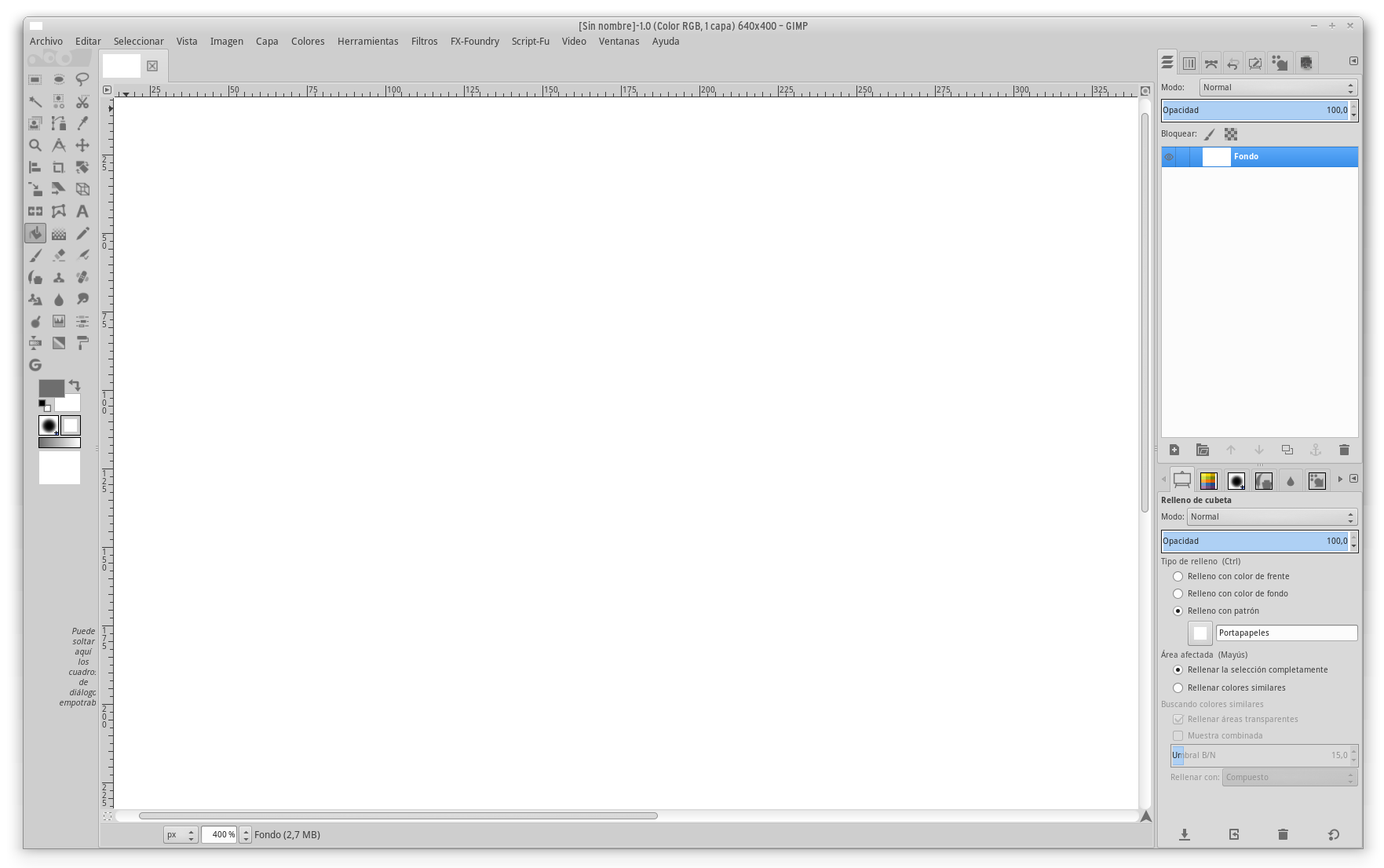Select the Move tool
The width and height of the screenshot is (1384, 868).
coord(82,145)
